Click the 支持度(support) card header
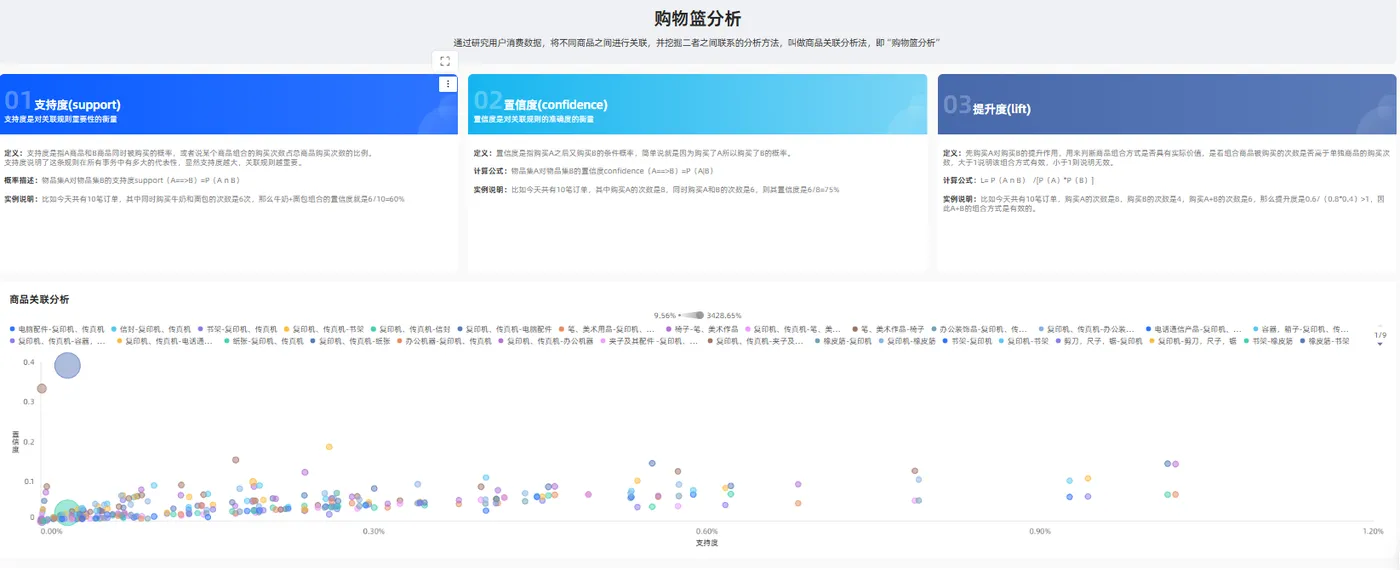The width and height of the screenshot is (1400, 570). [229, 104]
